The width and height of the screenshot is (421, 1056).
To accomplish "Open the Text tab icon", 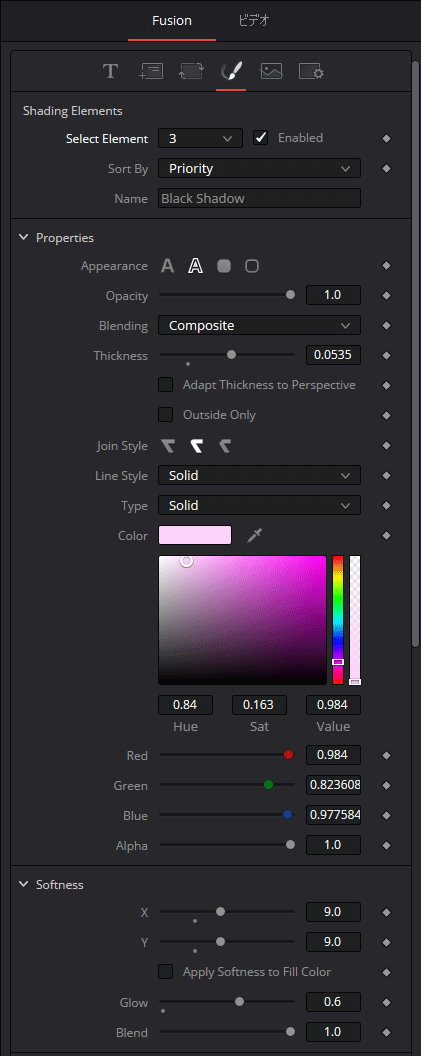I will point(110,71).
